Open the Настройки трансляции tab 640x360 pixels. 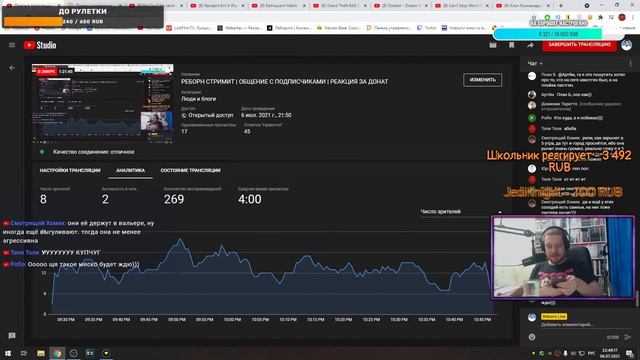pos(70,171)
